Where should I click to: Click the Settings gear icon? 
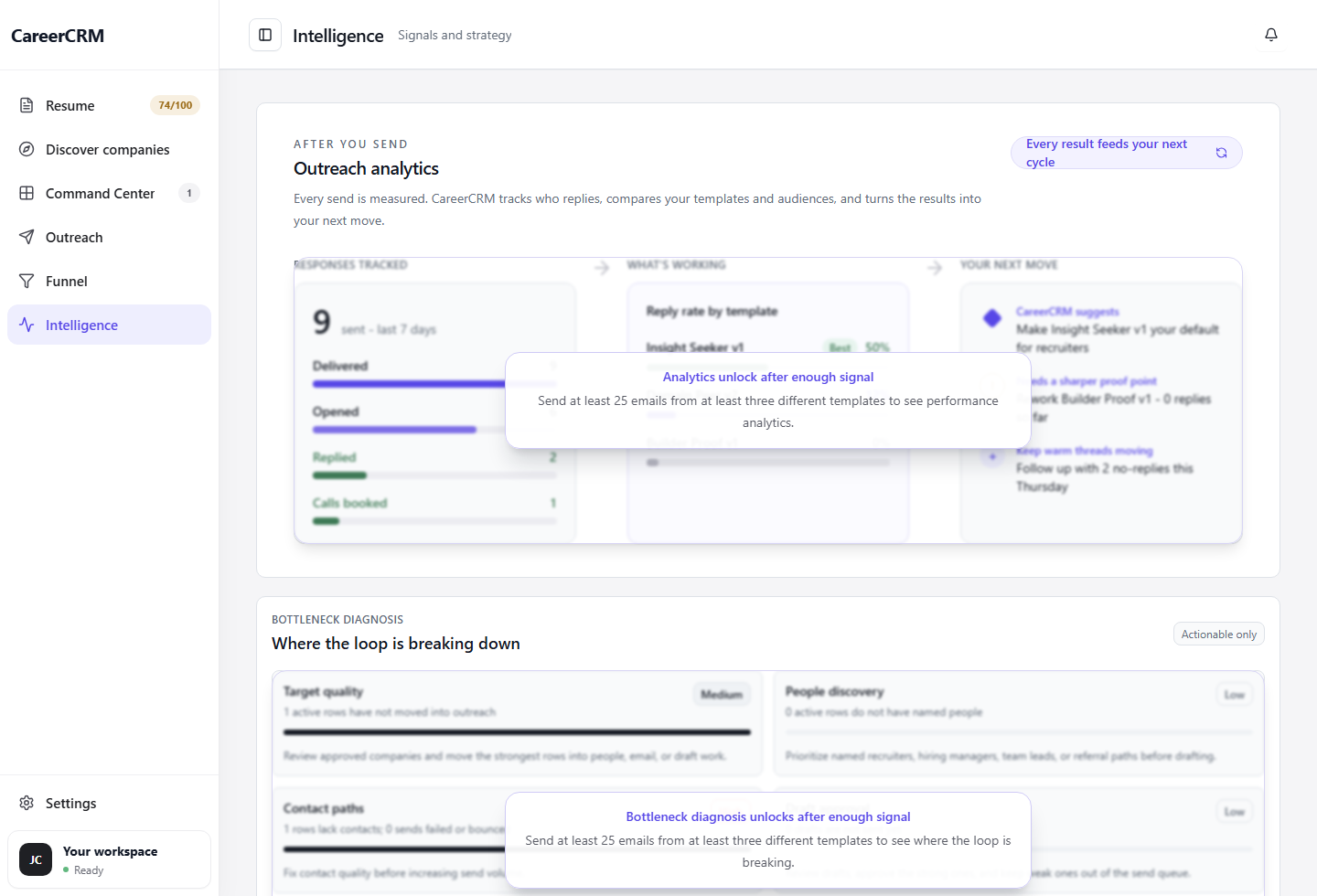pyautogui.click(x=27, y=803)
